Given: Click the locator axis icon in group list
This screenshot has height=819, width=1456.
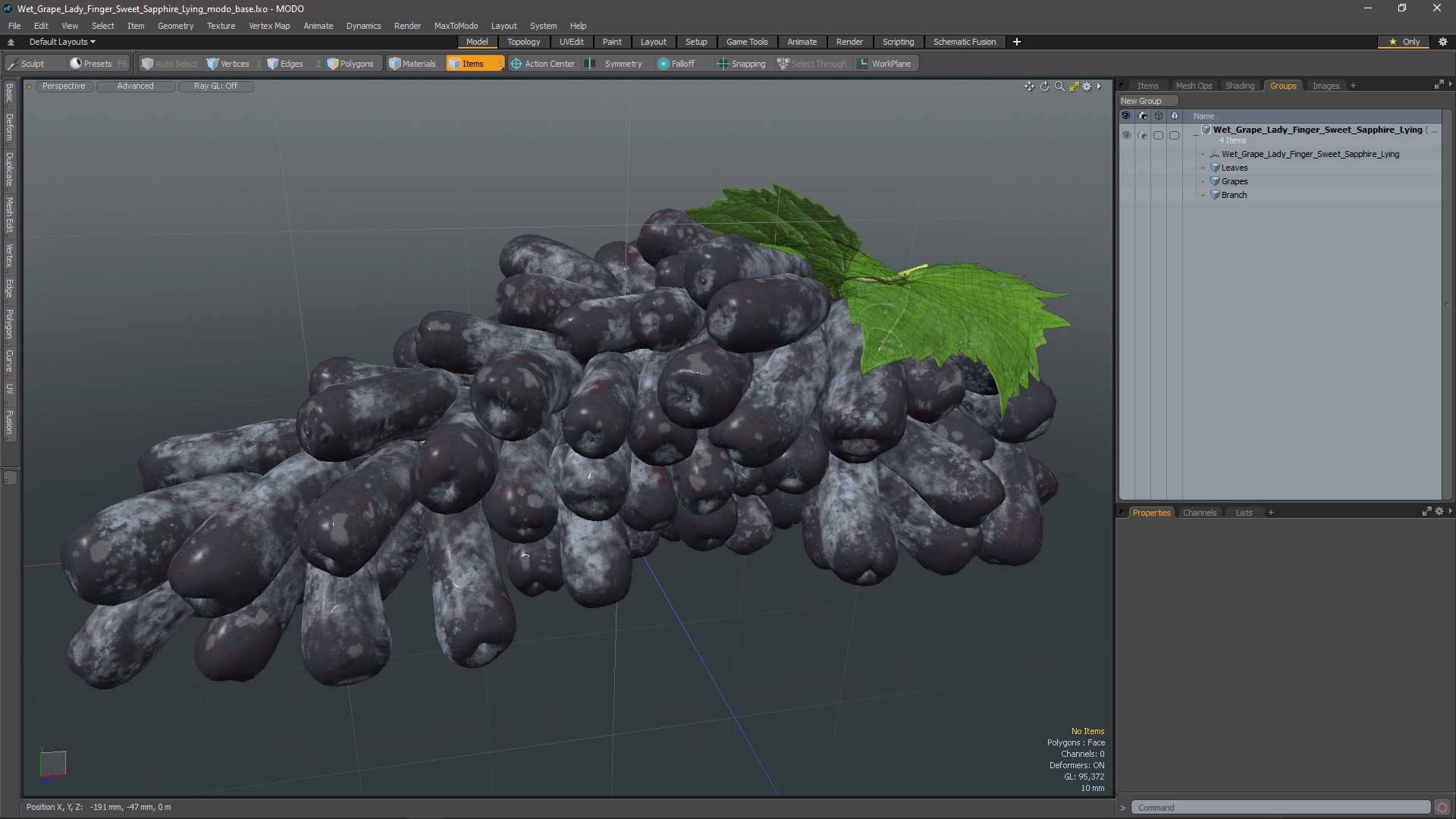Looking at the screenshot, I should (1215, 154).
